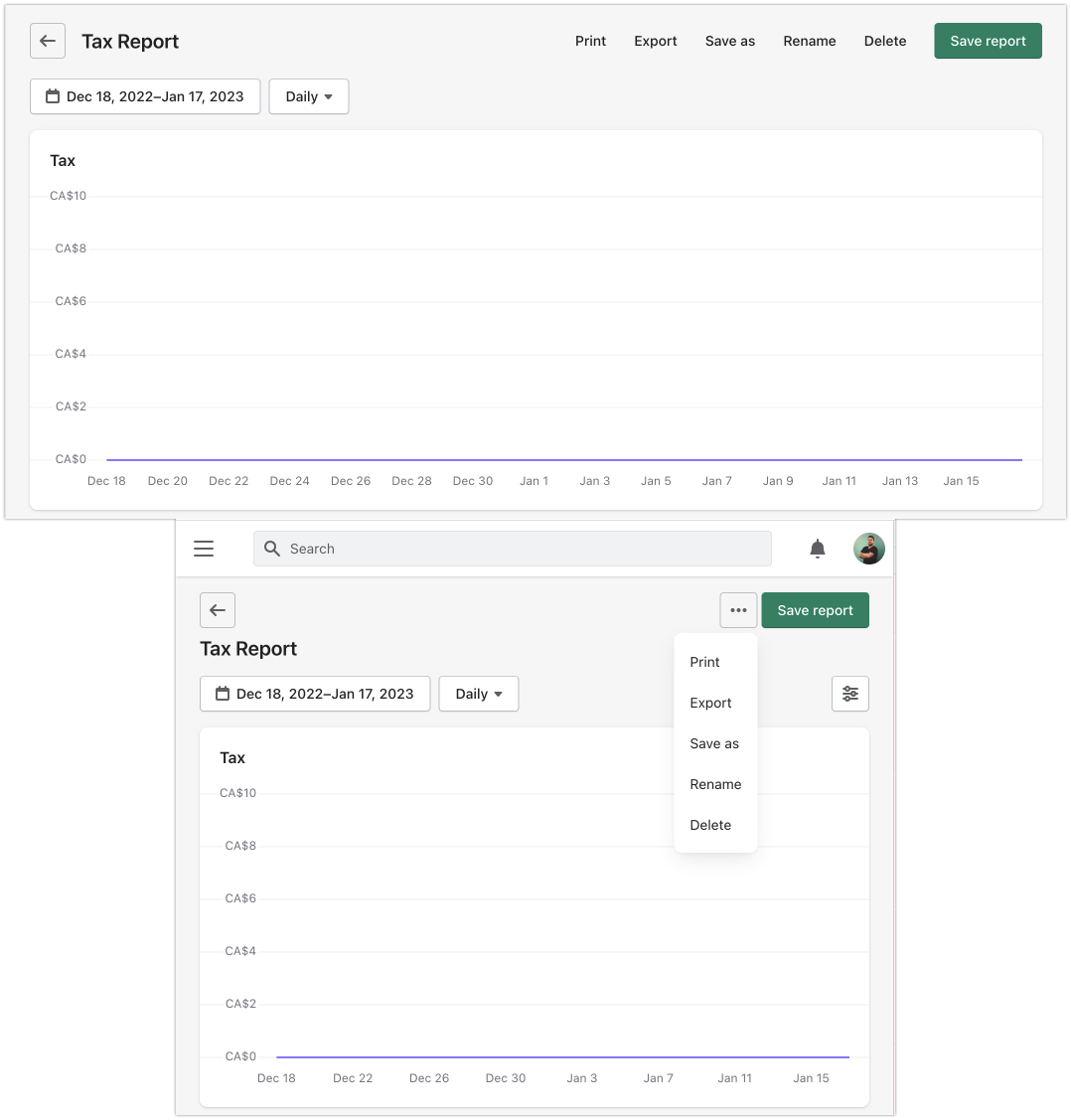Image resolution: width=1071 pixels, height=1120 pixels.
Task: Click the back arrow beside the Tax Report title
Action: tap(48, 41)
